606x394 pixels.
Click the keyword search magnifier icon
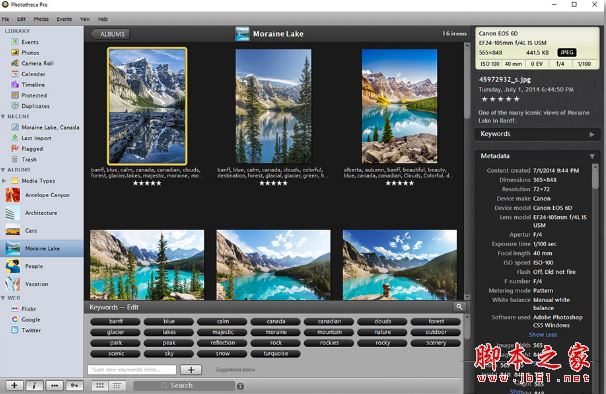click(459, 307)
